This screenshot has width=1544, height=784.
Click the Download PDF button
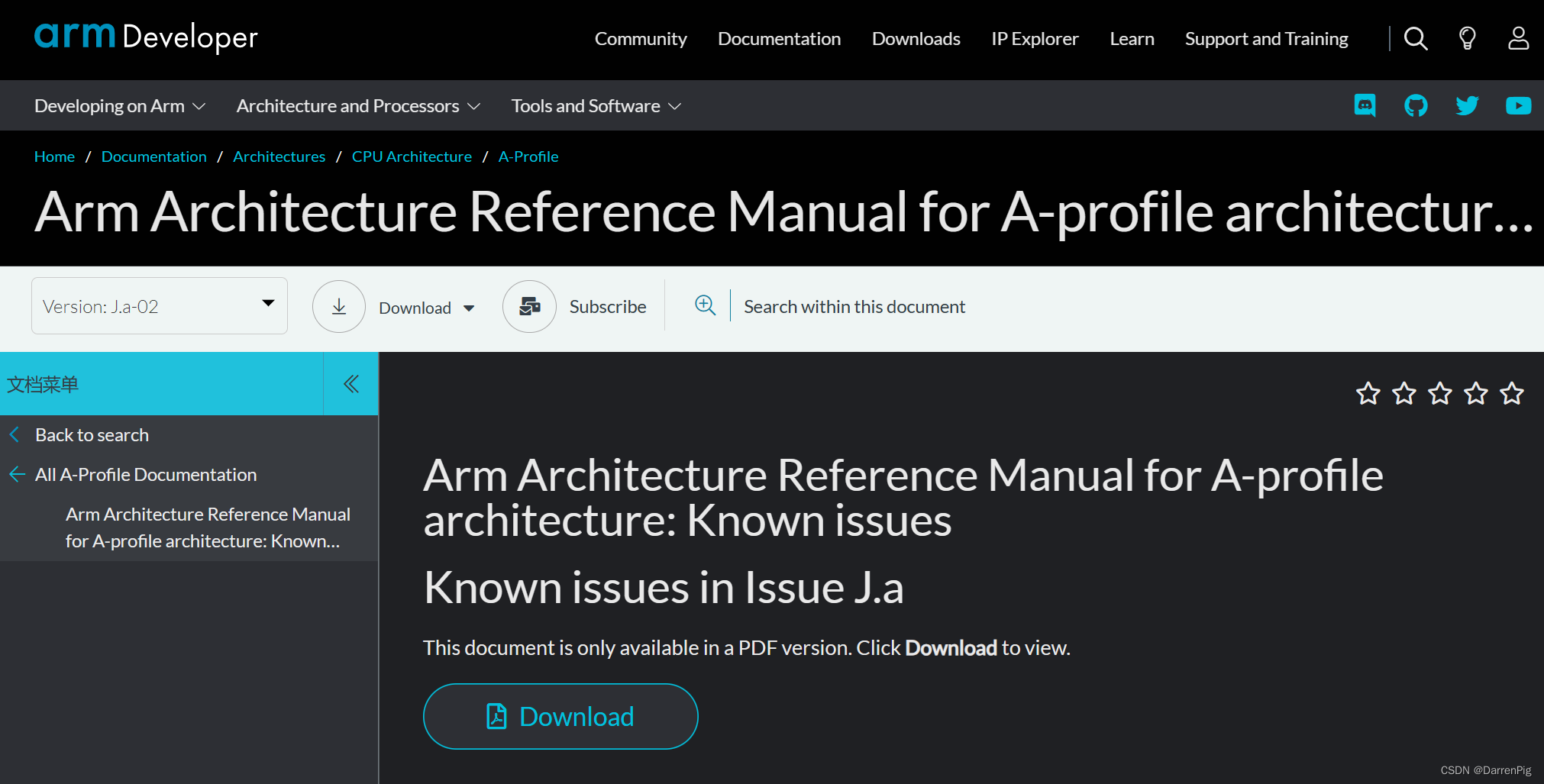(560, 716)
